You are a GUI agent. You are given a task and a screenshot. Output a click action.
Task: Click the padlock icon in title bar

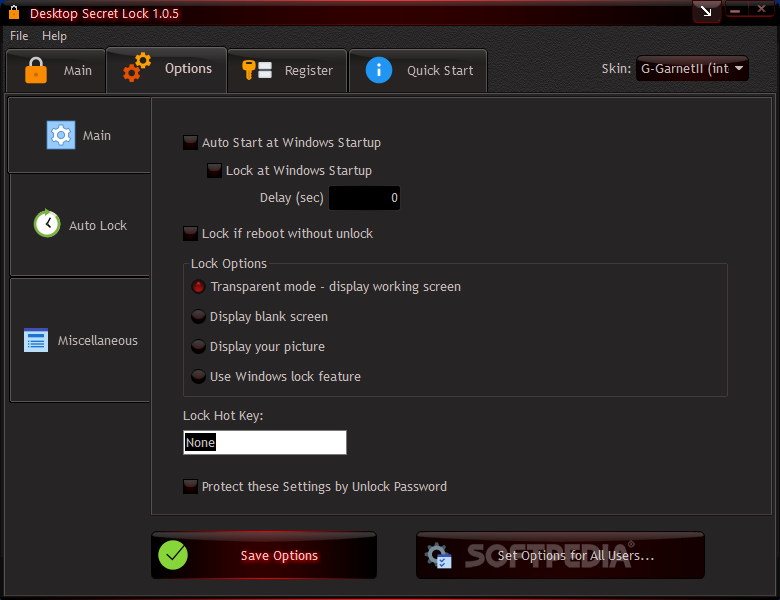pyautogui.click(x=14, y=12)
